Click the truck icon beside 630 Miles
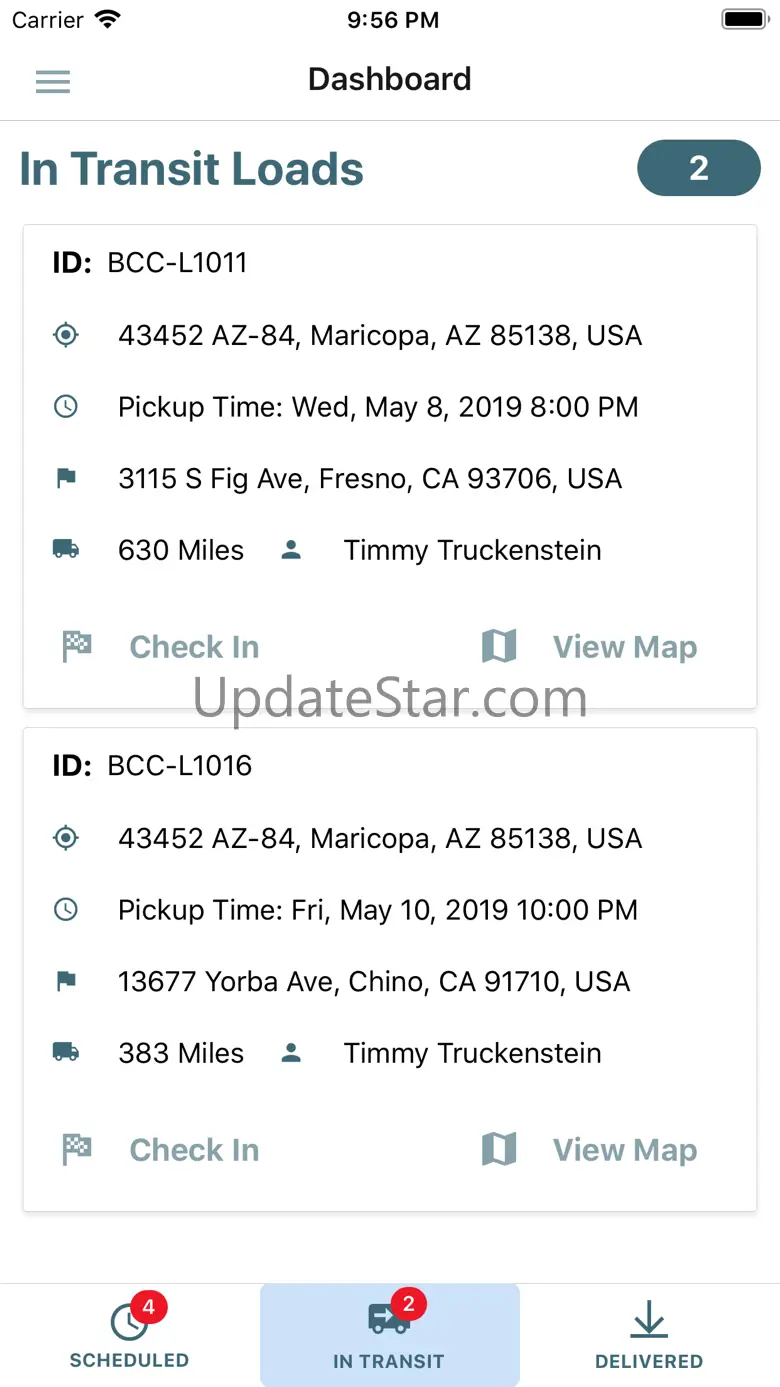 [x=66, y=550]
